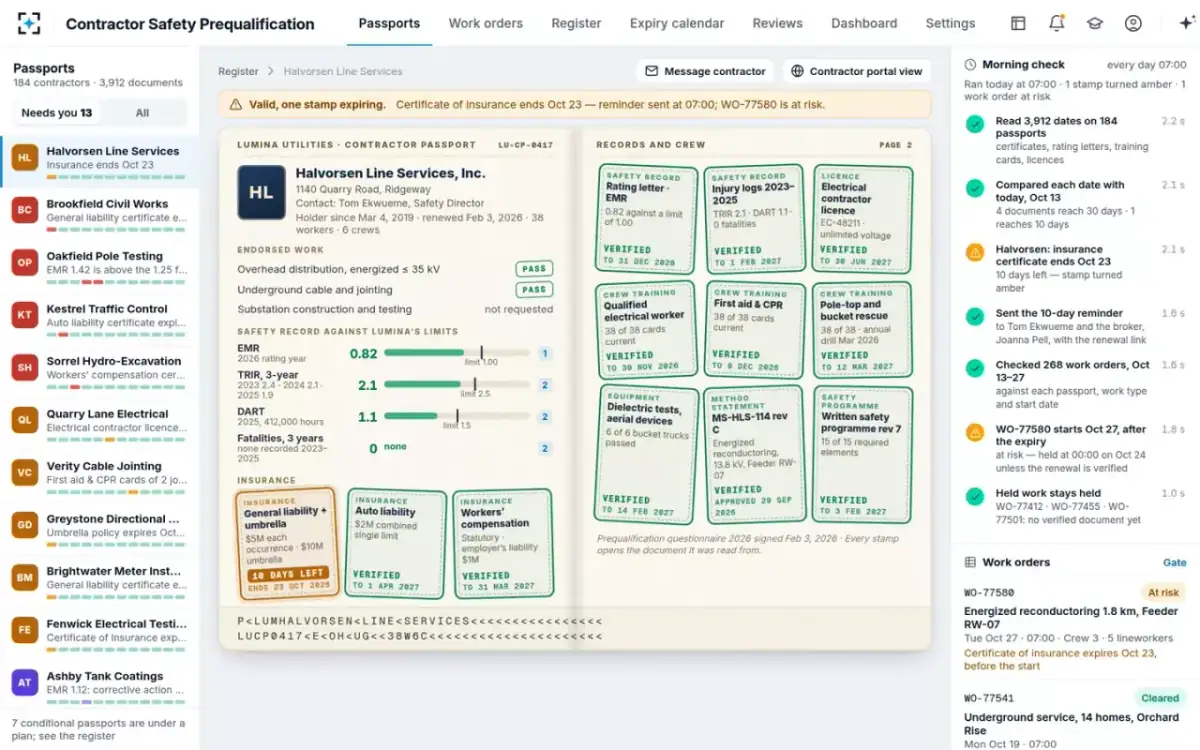
Task: Click the EMR source count badge 1
Action: [545, 353]
